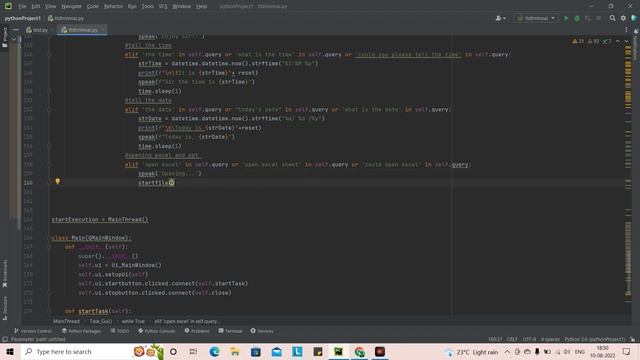Click Task_Gui() in the breadcrumb bar
The image size is (640, 360).
100,321
